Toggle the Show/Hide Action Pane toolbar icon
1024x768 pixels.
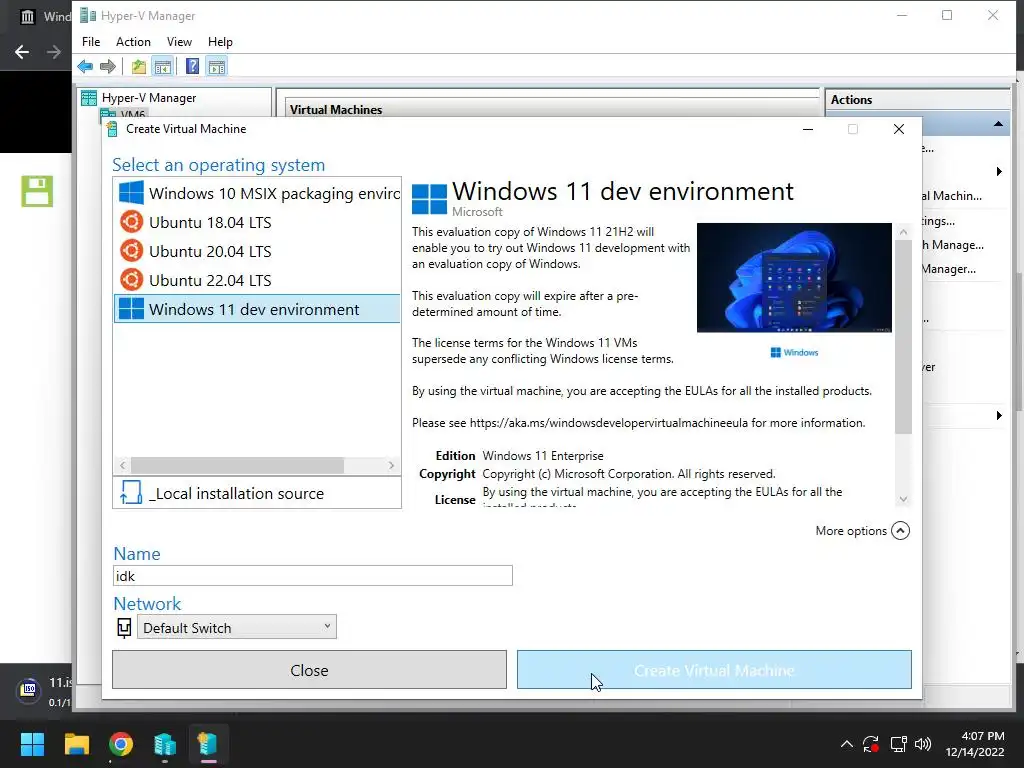pyautogui.click(x=217, y=66)
